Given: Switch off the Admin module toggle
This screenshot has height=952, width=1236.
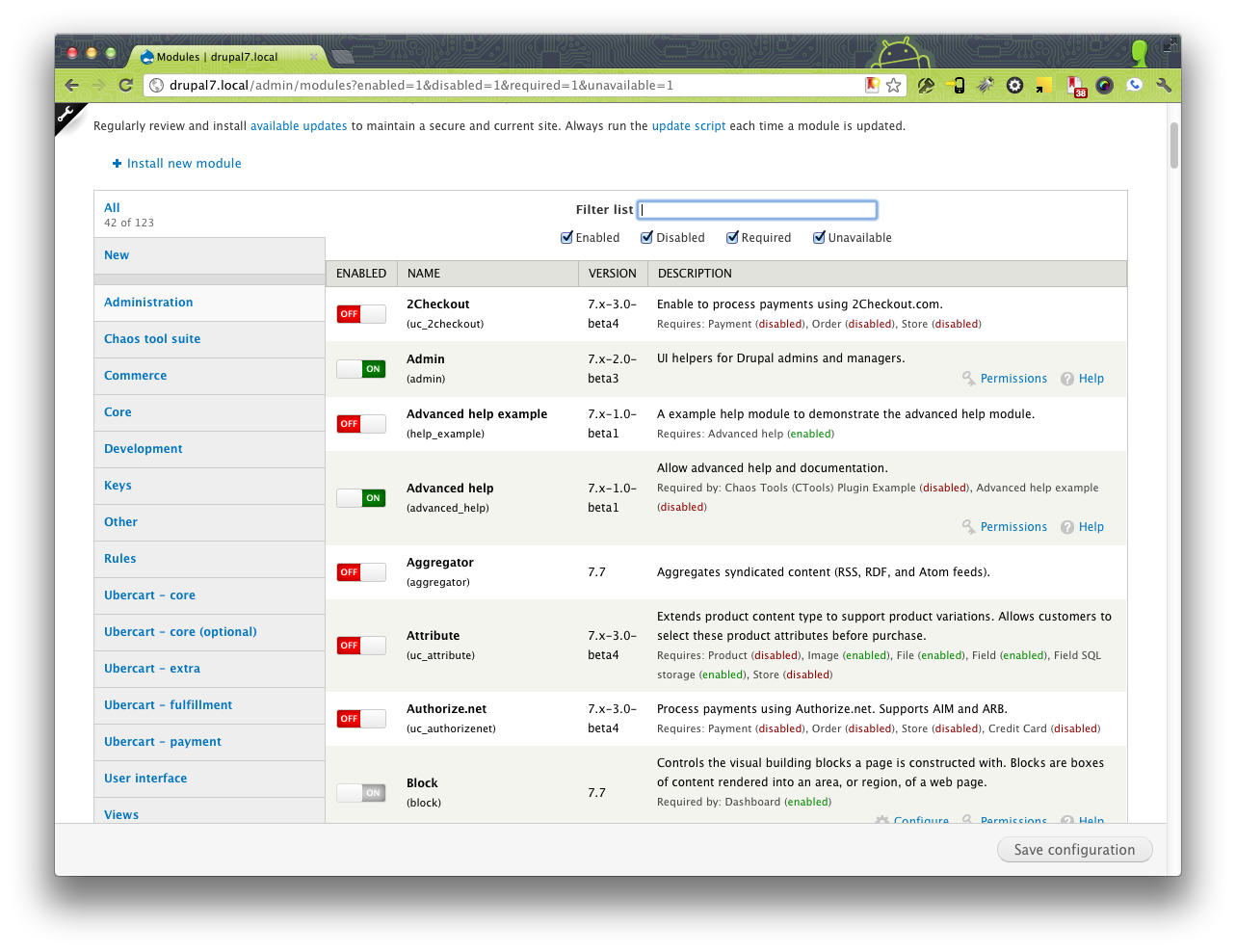Looking at the screenshot, I should pyautogui.click(x=361, y=369).
